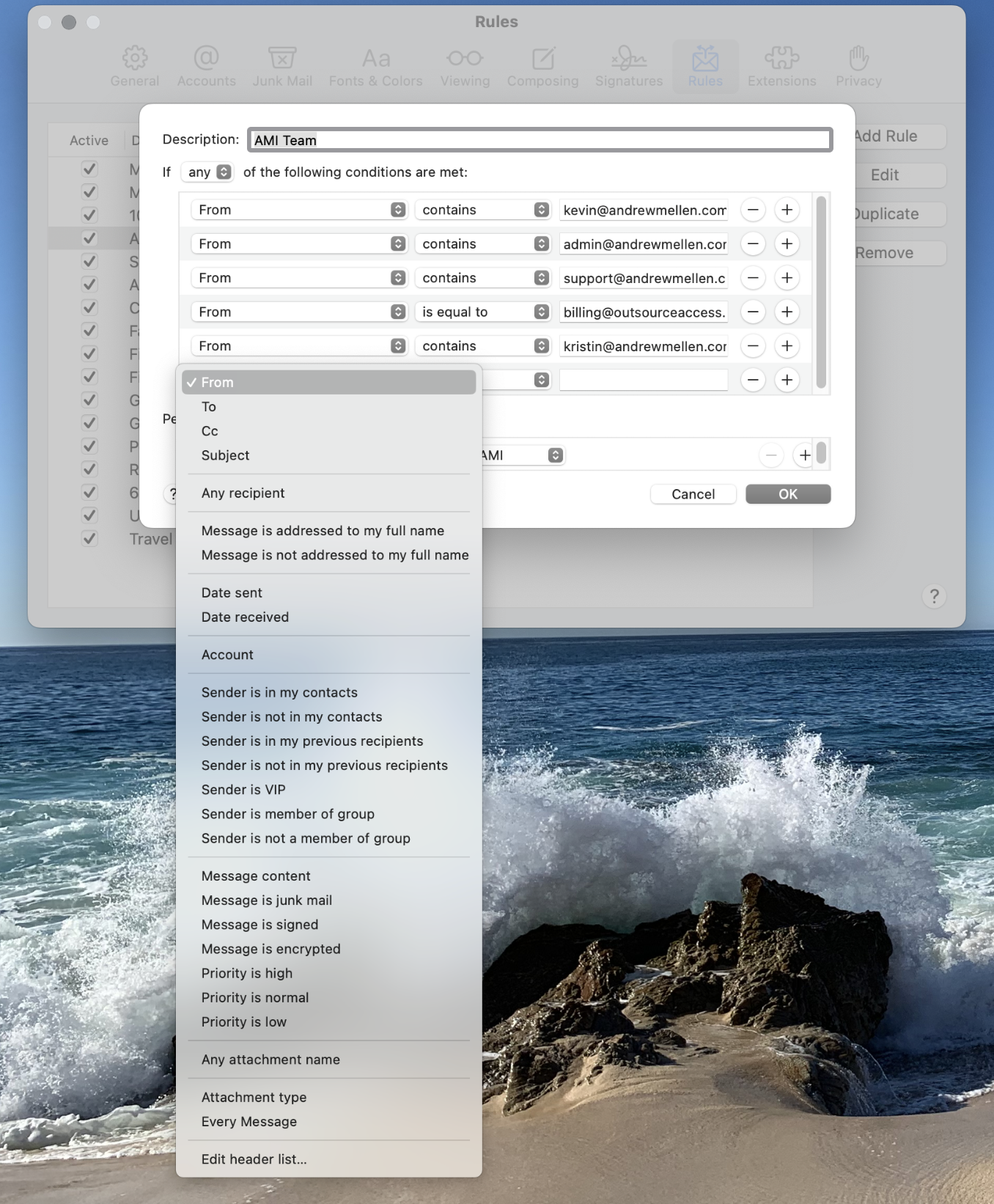Click Edit button in Rules window

[x=900, y=175]
